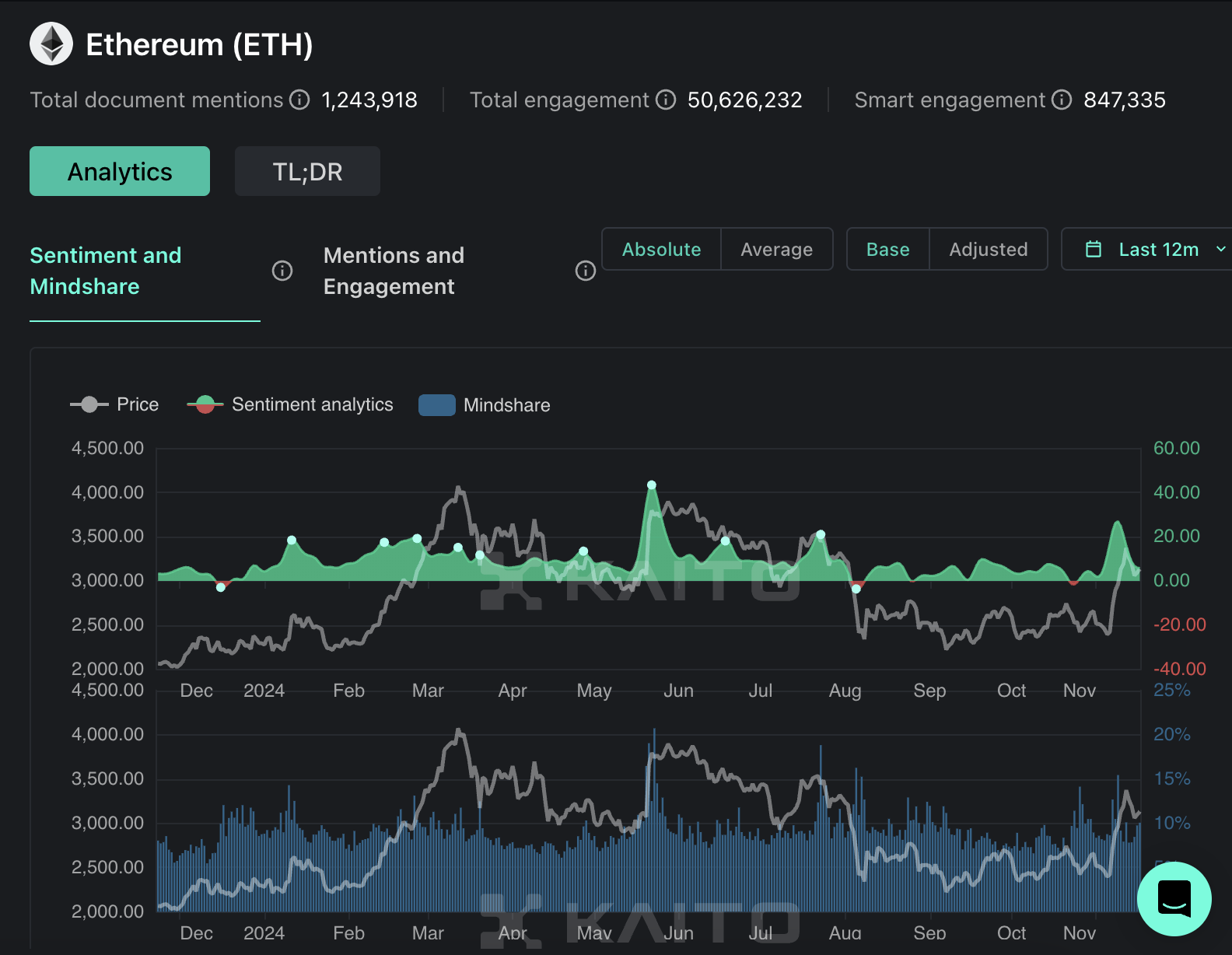Click the negative sentiment marker in early August

856,589
